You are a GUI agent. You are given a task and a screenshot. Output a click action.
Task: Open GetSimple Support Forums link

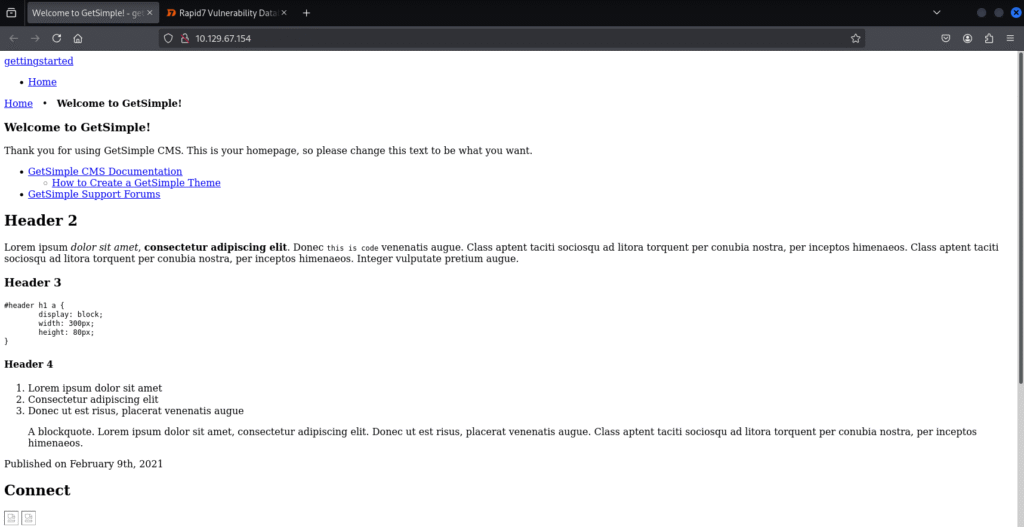pos(94,194)
